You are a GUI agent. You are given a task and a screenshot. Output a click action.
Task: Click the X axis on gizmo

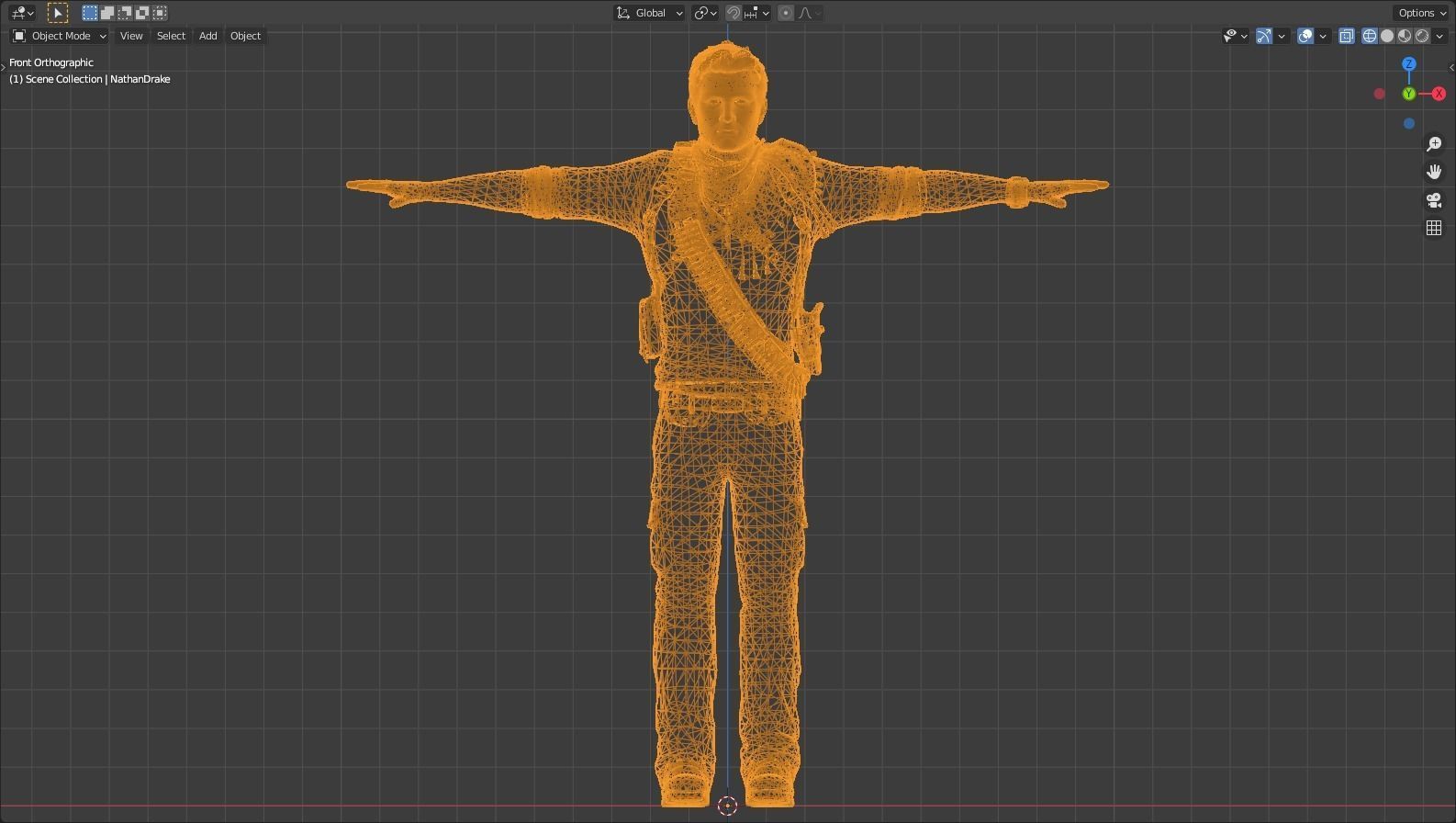[1439, 94]
